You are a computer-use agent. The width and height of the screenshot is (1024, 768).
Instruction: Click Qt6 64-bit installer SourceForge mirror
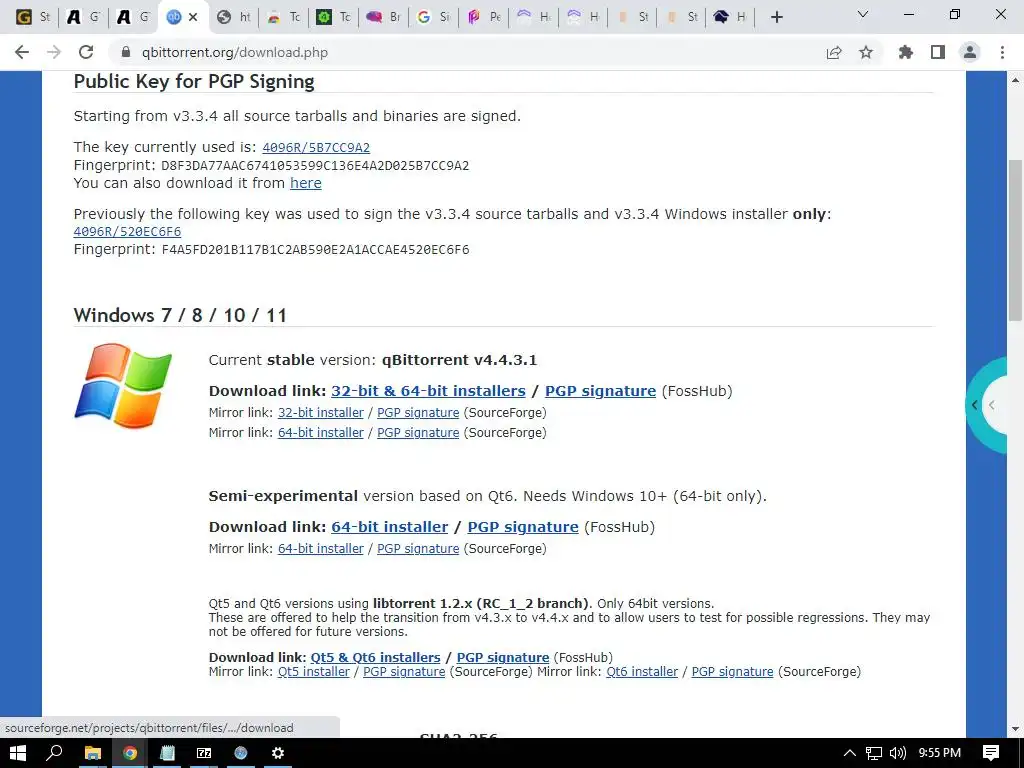click(x=321, y=549)
